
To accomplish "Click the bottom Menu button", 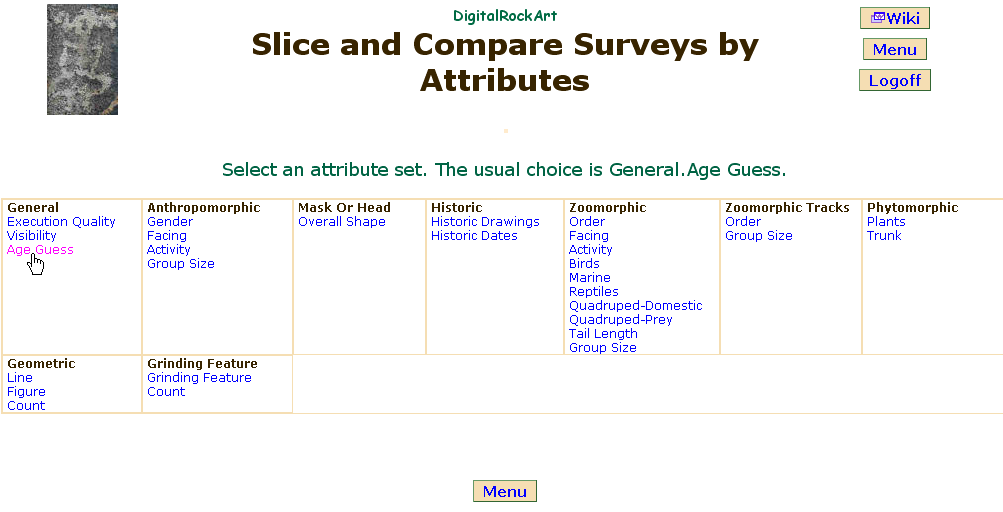I will click(505, 491).
